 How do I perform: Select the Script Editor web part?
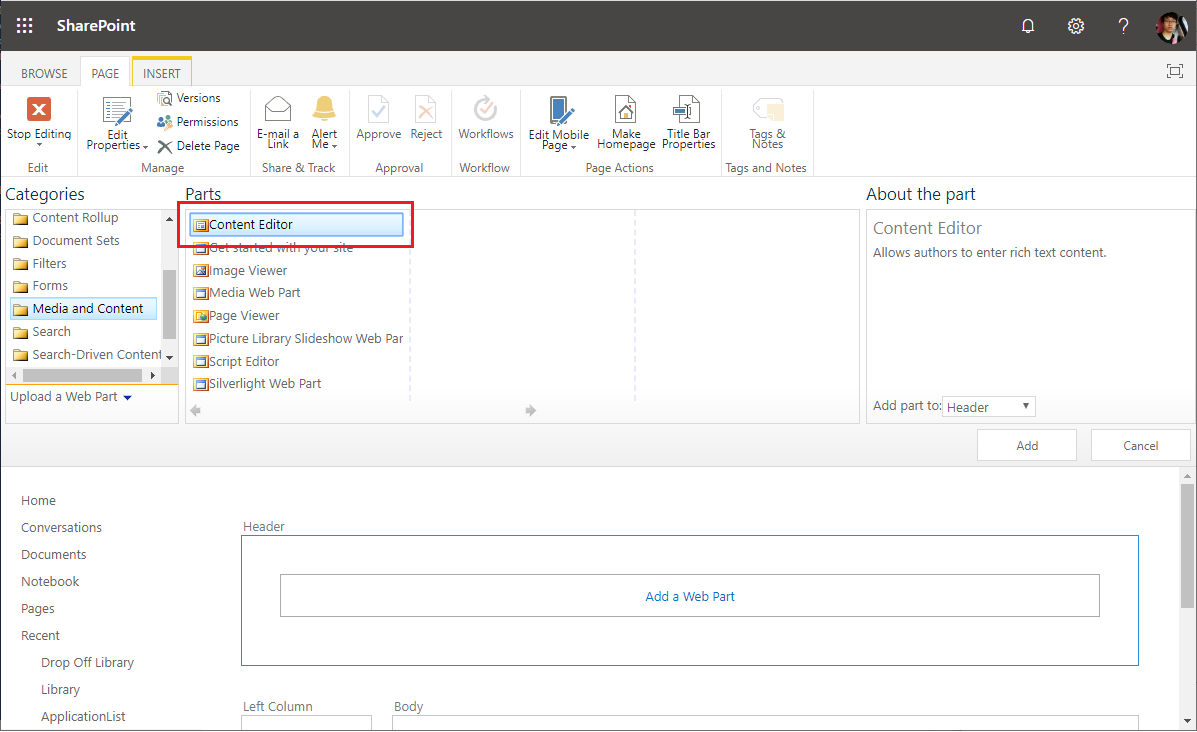(237, 361)
